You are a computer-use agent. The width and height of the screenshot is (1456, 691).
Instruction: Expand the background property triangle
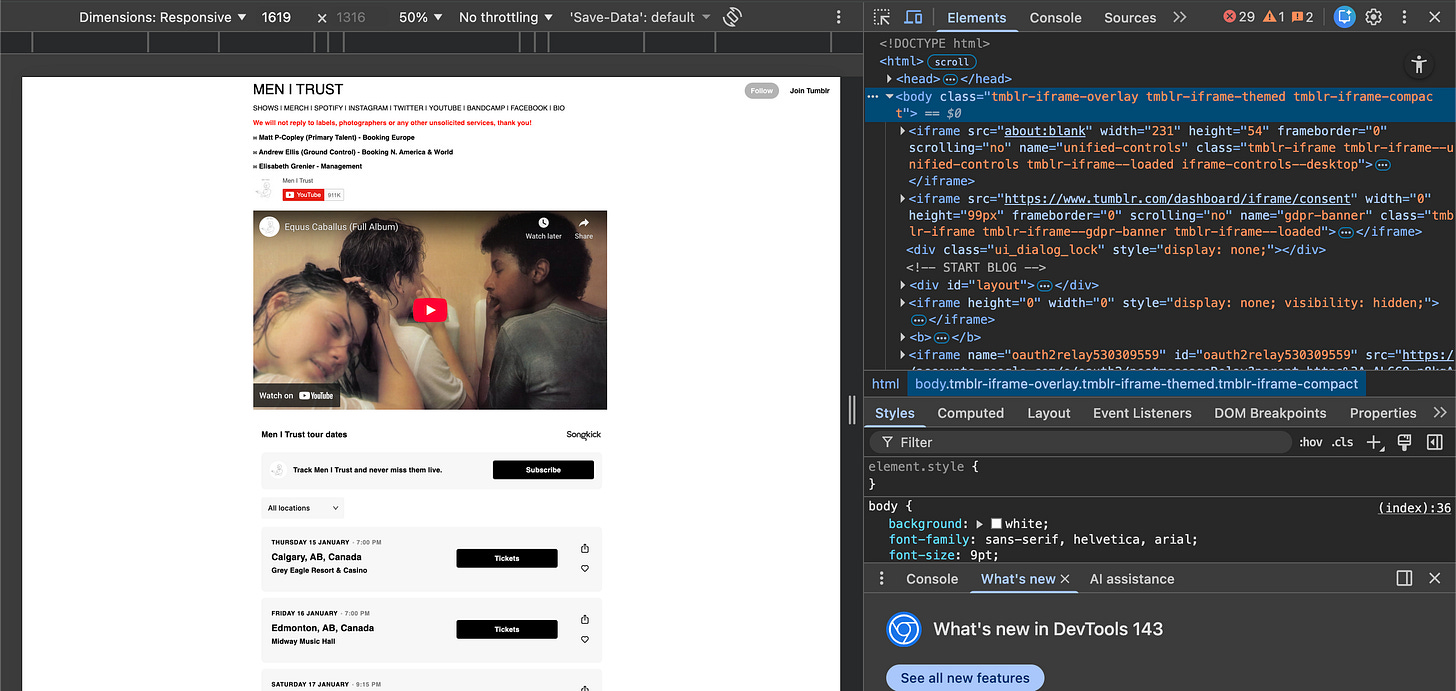pyautogui.click(x=981, y=524)
